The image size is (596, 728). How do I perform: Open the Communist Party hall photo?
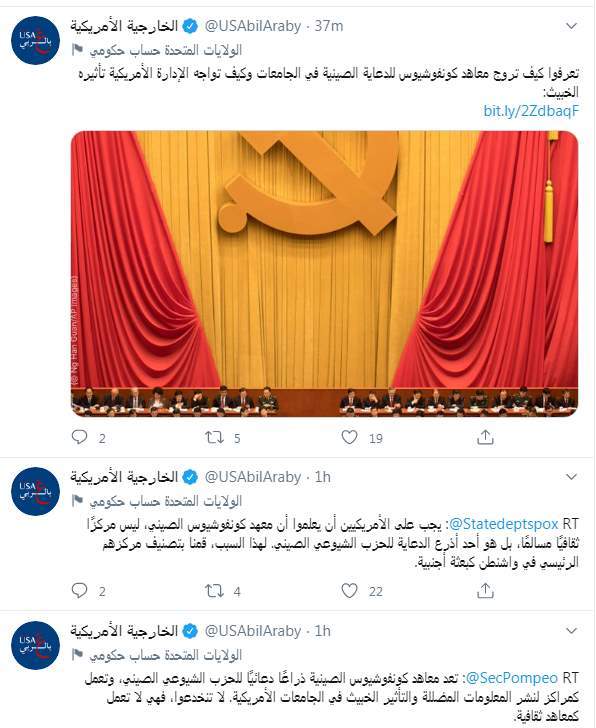[324, 274]
